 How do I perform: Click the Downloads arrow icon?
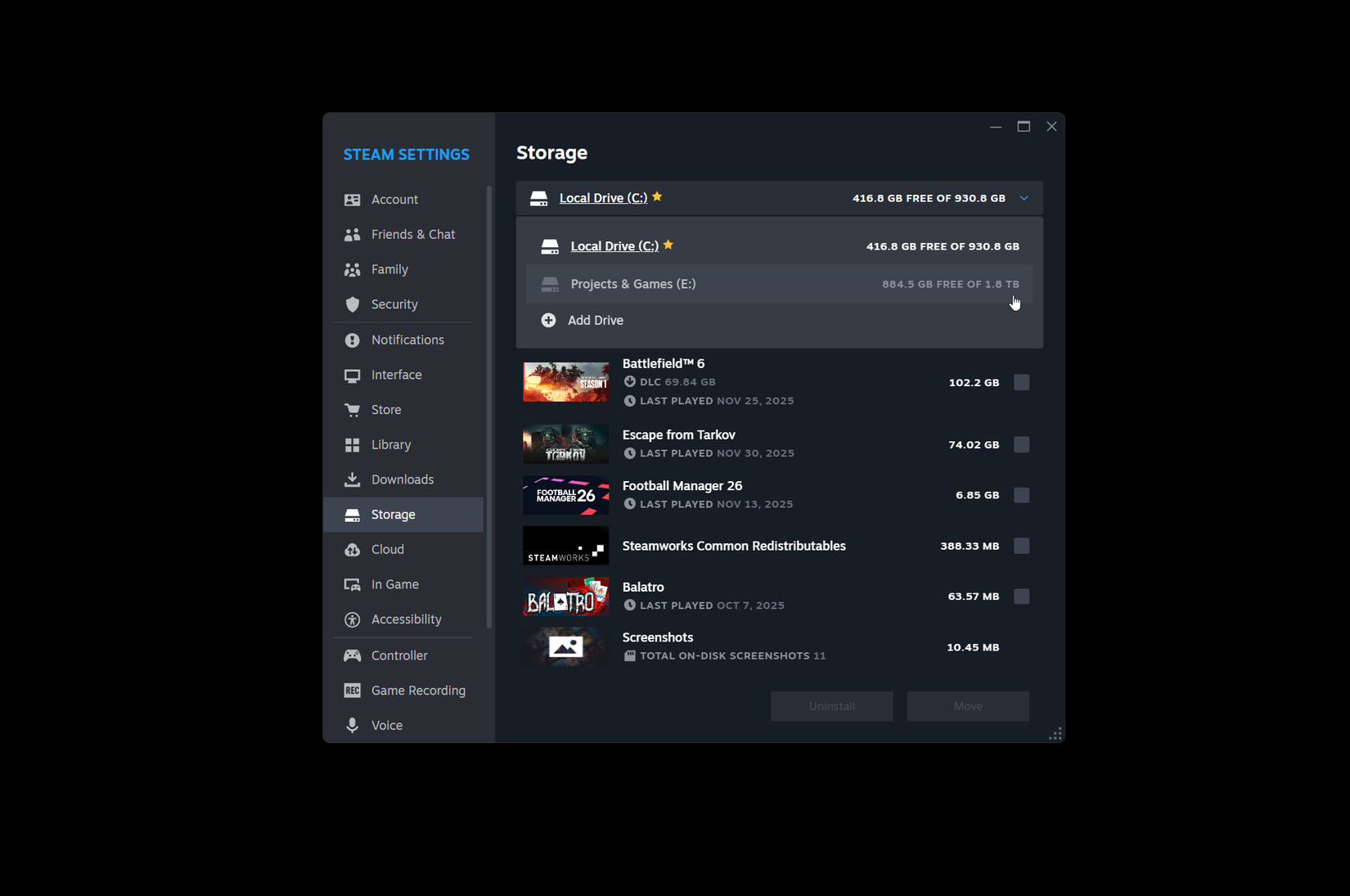click(x=352, y=480)
